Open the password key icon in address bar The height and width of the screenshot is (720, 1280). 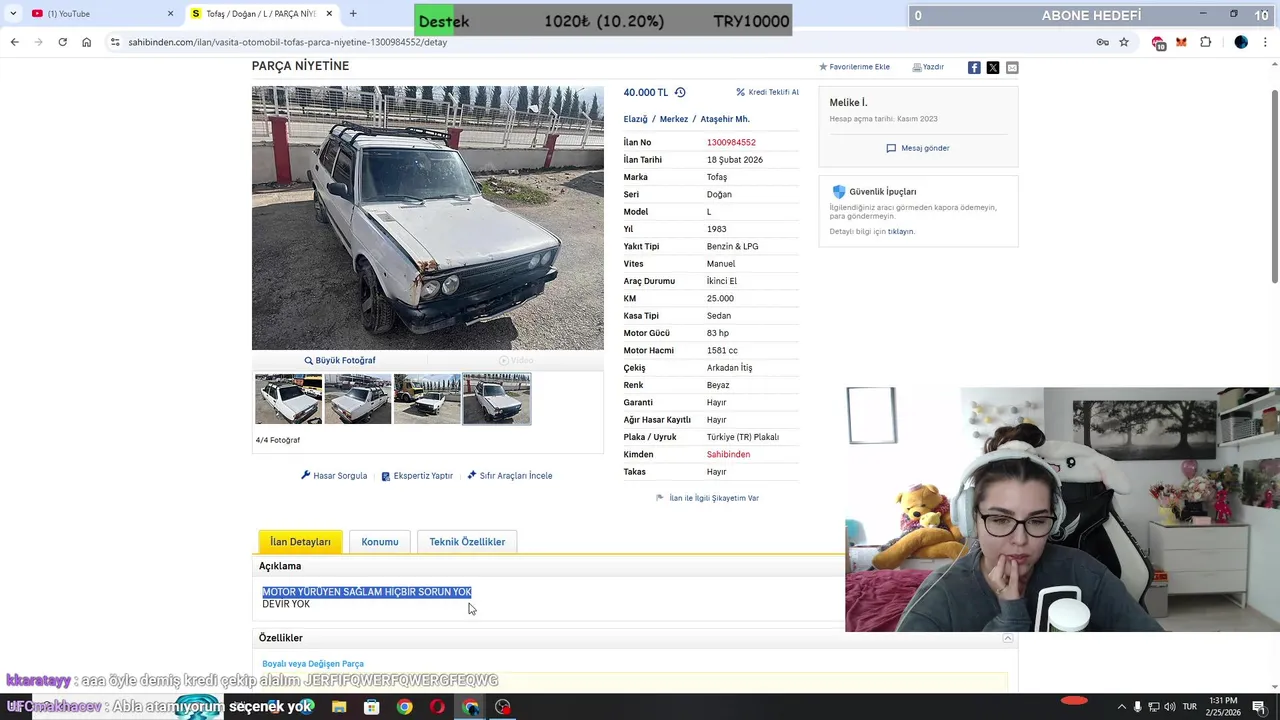[x=1102, y=42]
